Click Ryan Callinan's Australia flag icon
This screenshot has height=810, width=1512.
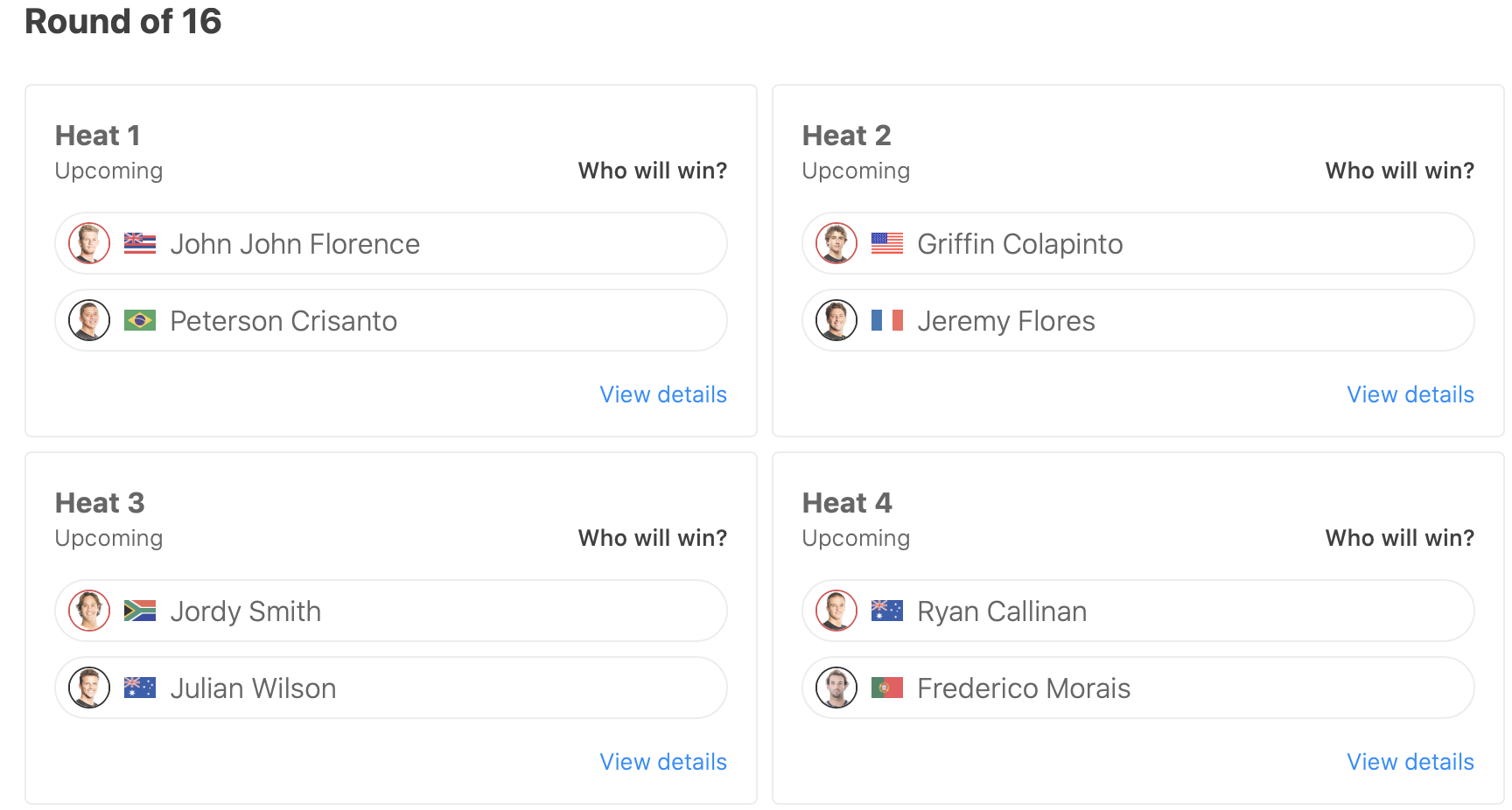point(887,611)
